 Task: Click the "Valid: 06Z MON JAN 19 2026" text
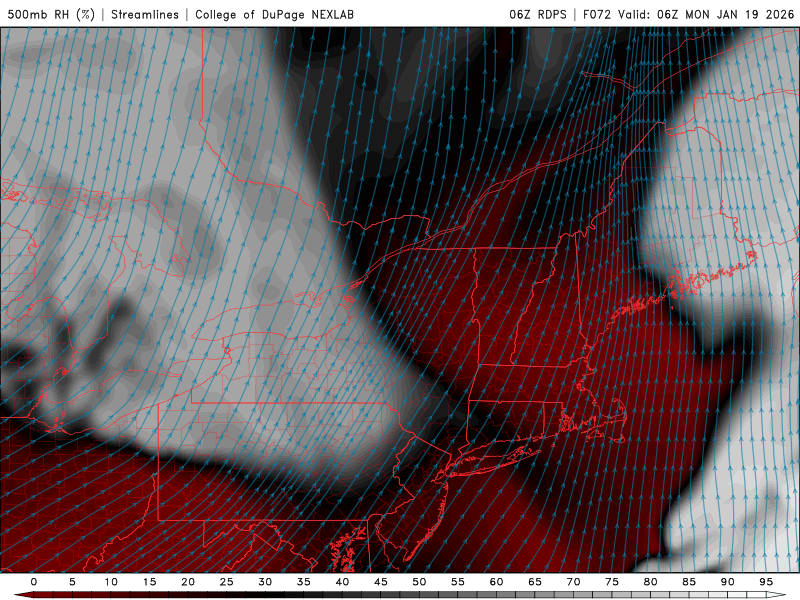[x=707, y=14]
